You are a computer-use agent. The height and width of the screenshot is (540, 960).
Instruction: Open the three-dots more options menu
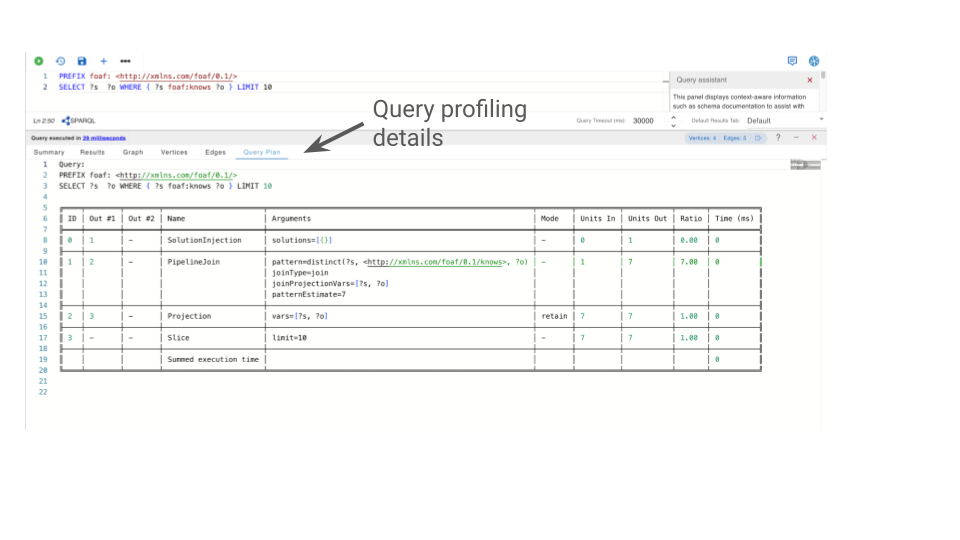(x=125, y=61)
